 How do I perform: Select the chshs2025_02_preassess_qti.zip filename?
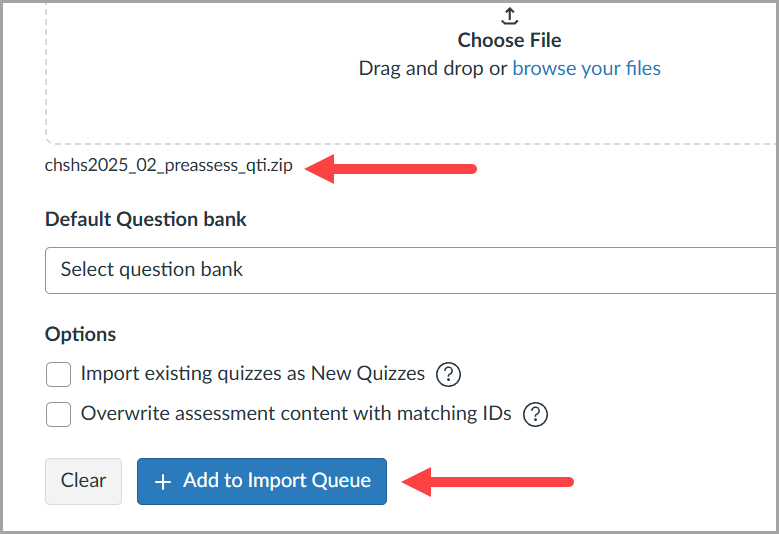[169, 166]
